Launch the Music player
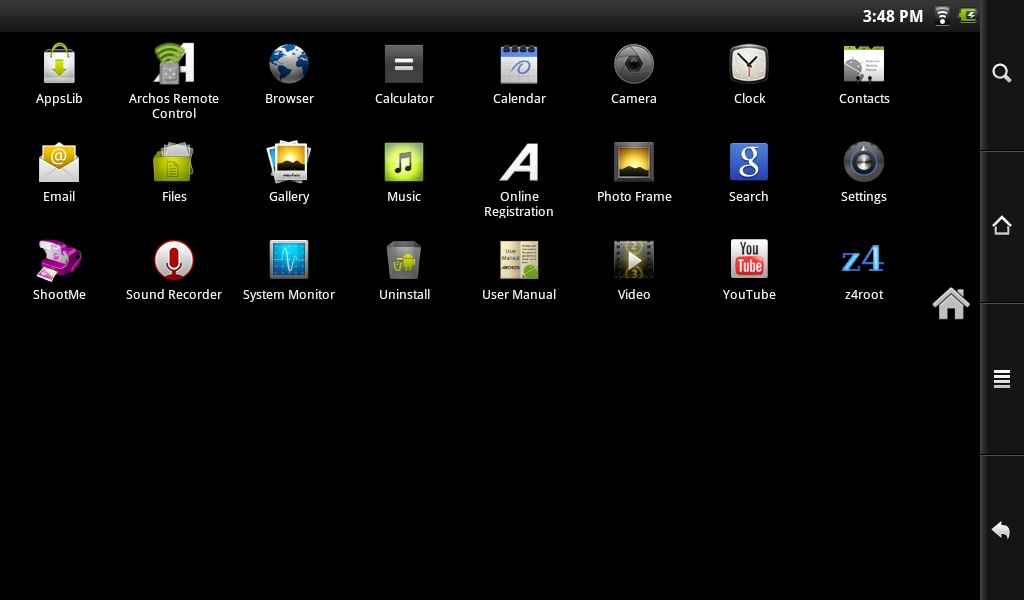This screenshot has height=600, width=1024. click(404, 162)
